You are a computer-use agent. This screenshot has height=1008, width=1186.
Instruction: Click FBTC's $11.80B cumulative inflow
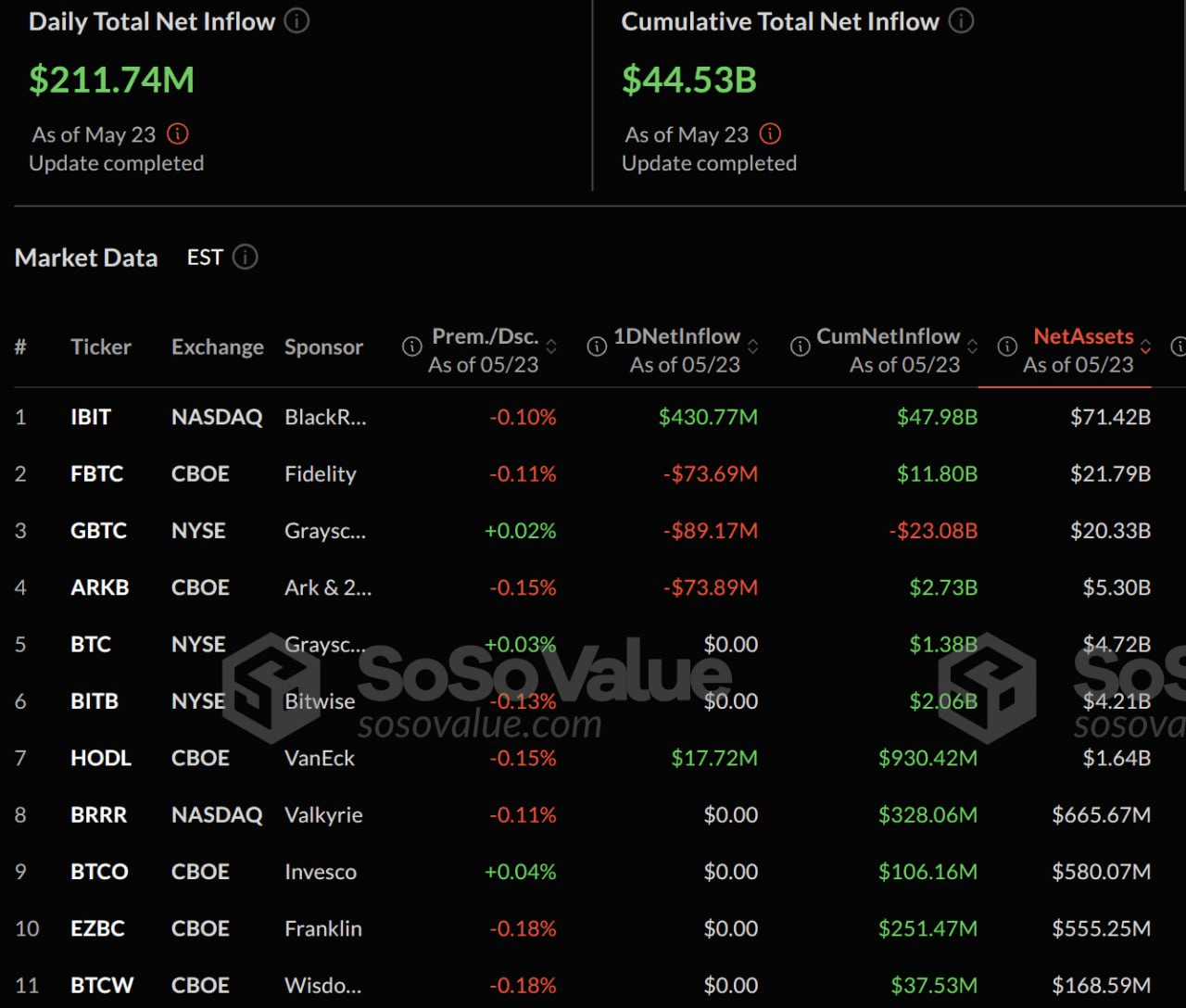937,474
